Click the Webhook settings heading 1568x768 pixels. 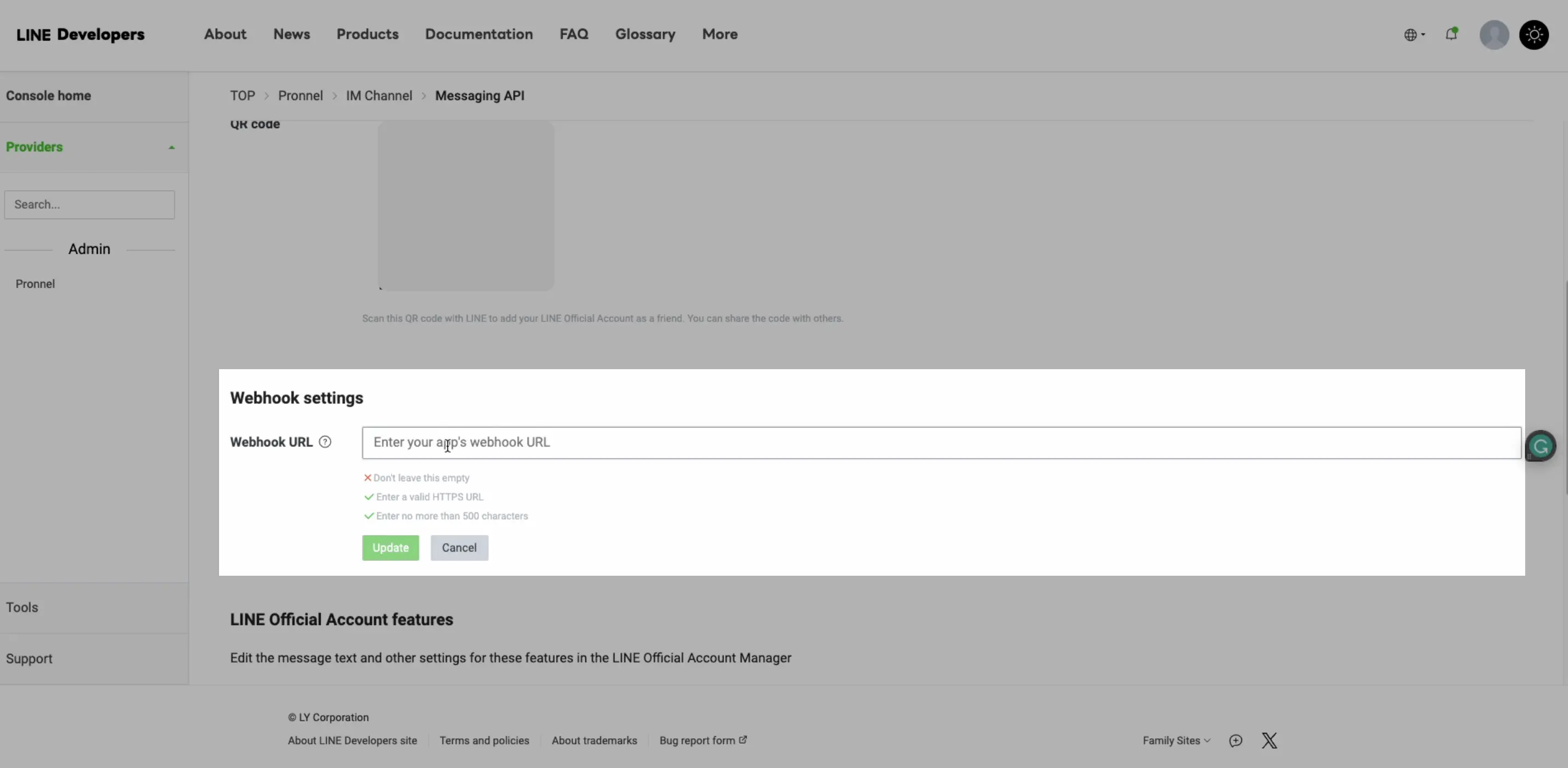click(296, 398)
